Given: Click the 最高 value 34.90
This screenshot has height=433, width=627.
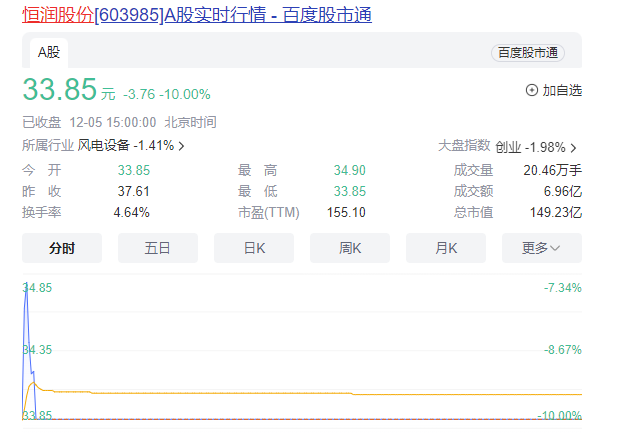Looking at the screenshot, I should click(350, 170).
